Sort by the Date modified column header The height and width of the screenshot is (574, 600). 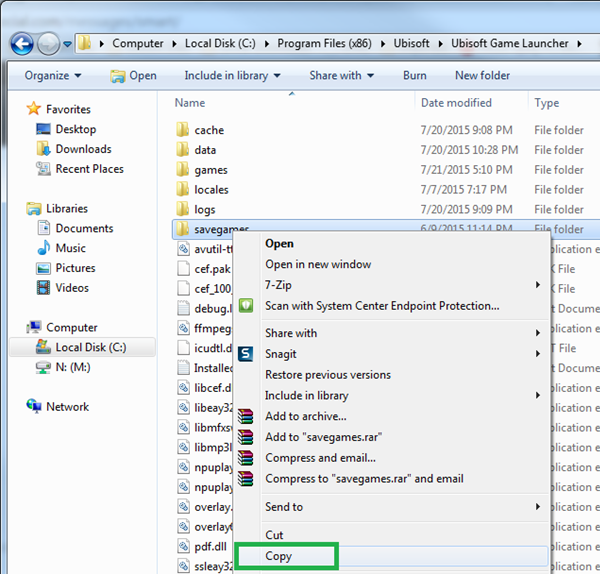pyautogui.click(x=456, y=103)
